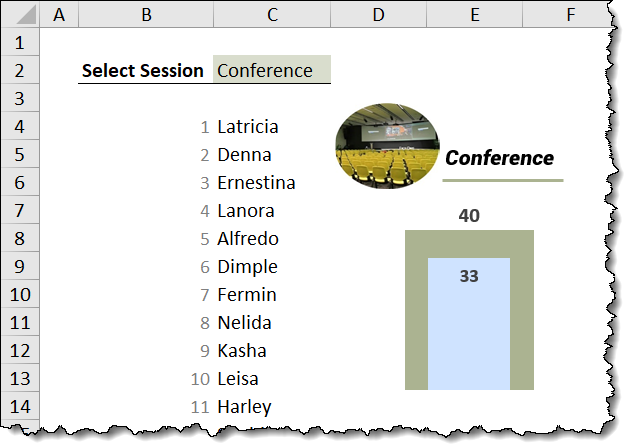
Task: Click the number 6 beside Dimple
Action: [204, 267]
